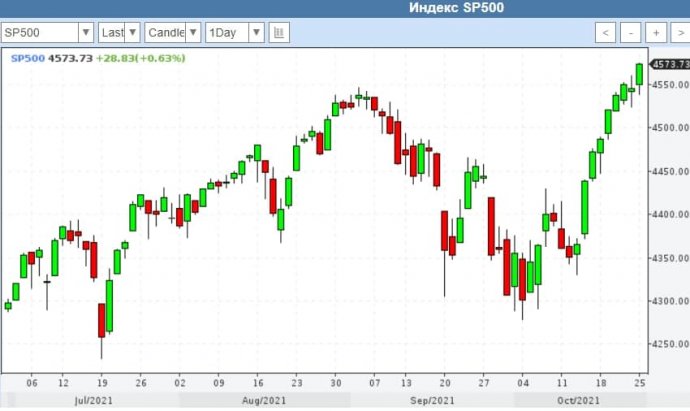Click the red candle above Sep 20 date
The image size is (690, 411).
[x=443, y=230]
